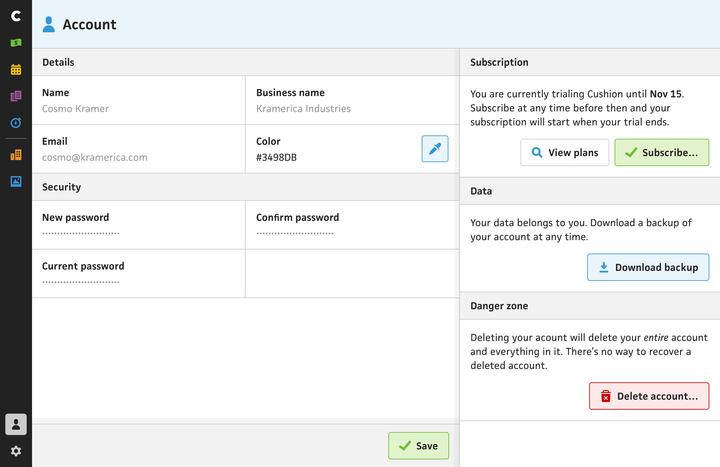This screenshot has height=467, width=720.
Task: Focus the Confirm password field
Action: (352, 225)
